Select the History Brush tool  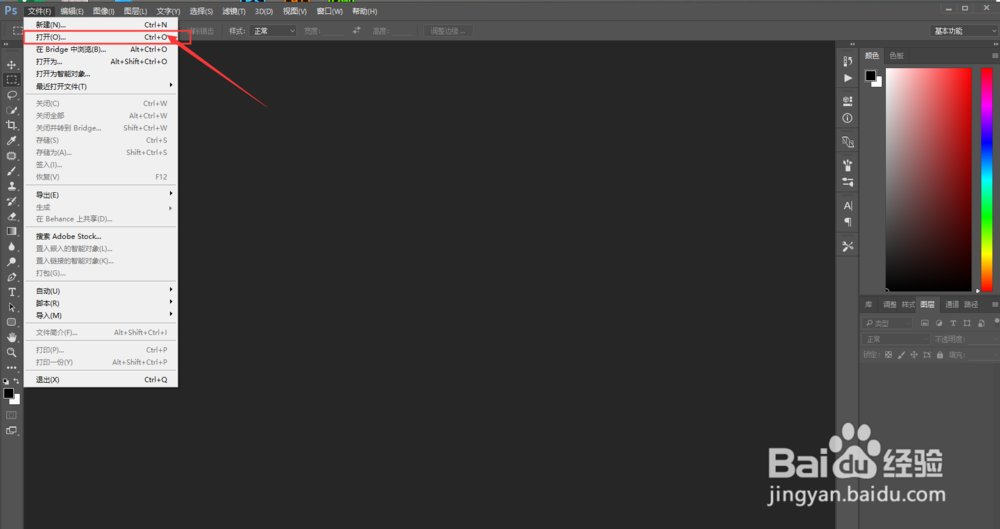tap(11, 201)
